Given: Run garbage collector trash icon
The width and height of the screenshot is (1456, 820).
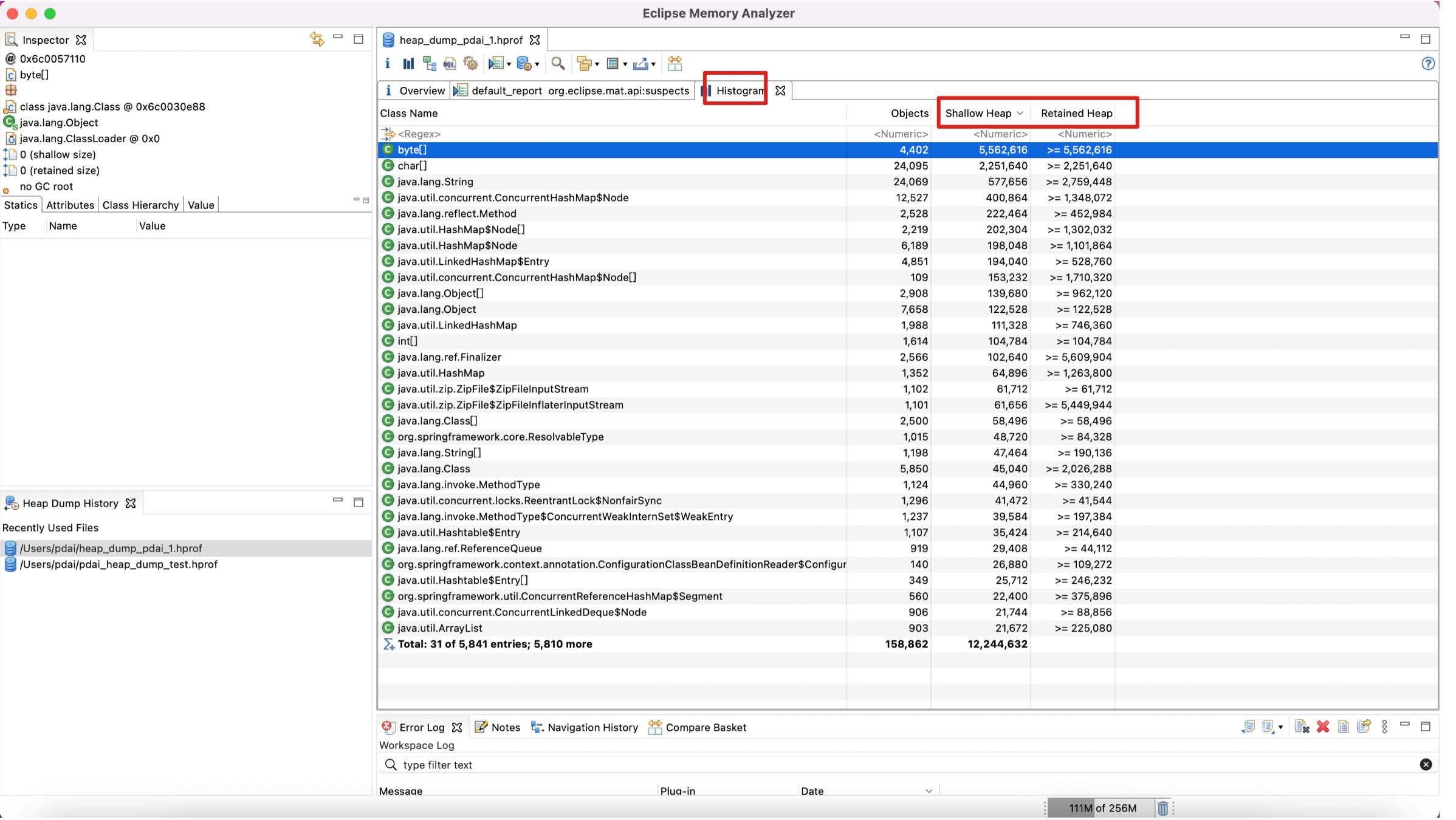Looking at the screenshot, I should pos(1162,808).
